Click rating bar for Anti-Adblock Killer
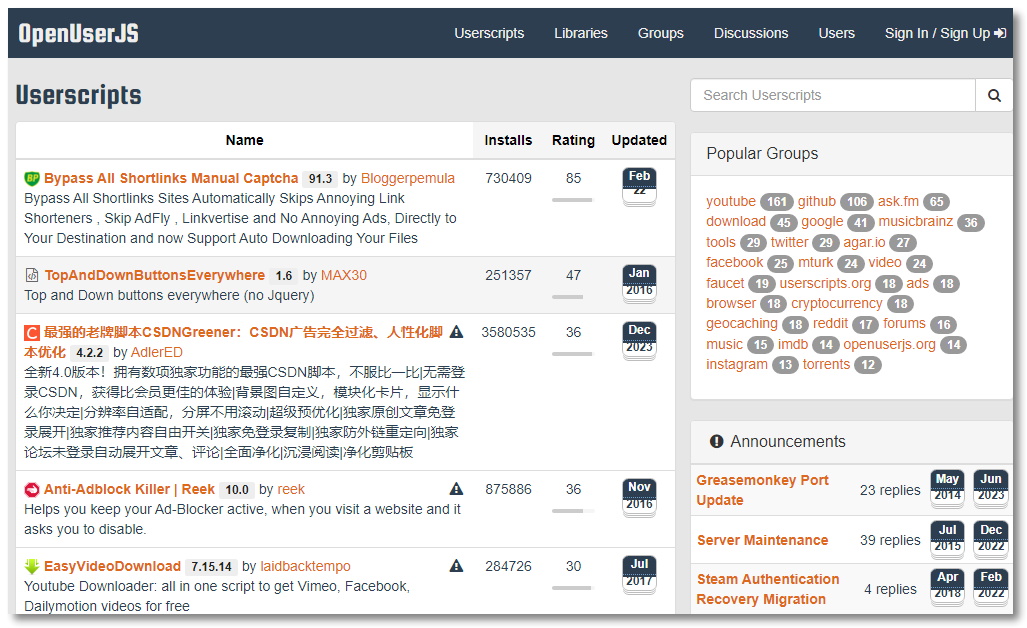The width and height of the screenshot is (1027, 628). [x=572, y=511]
